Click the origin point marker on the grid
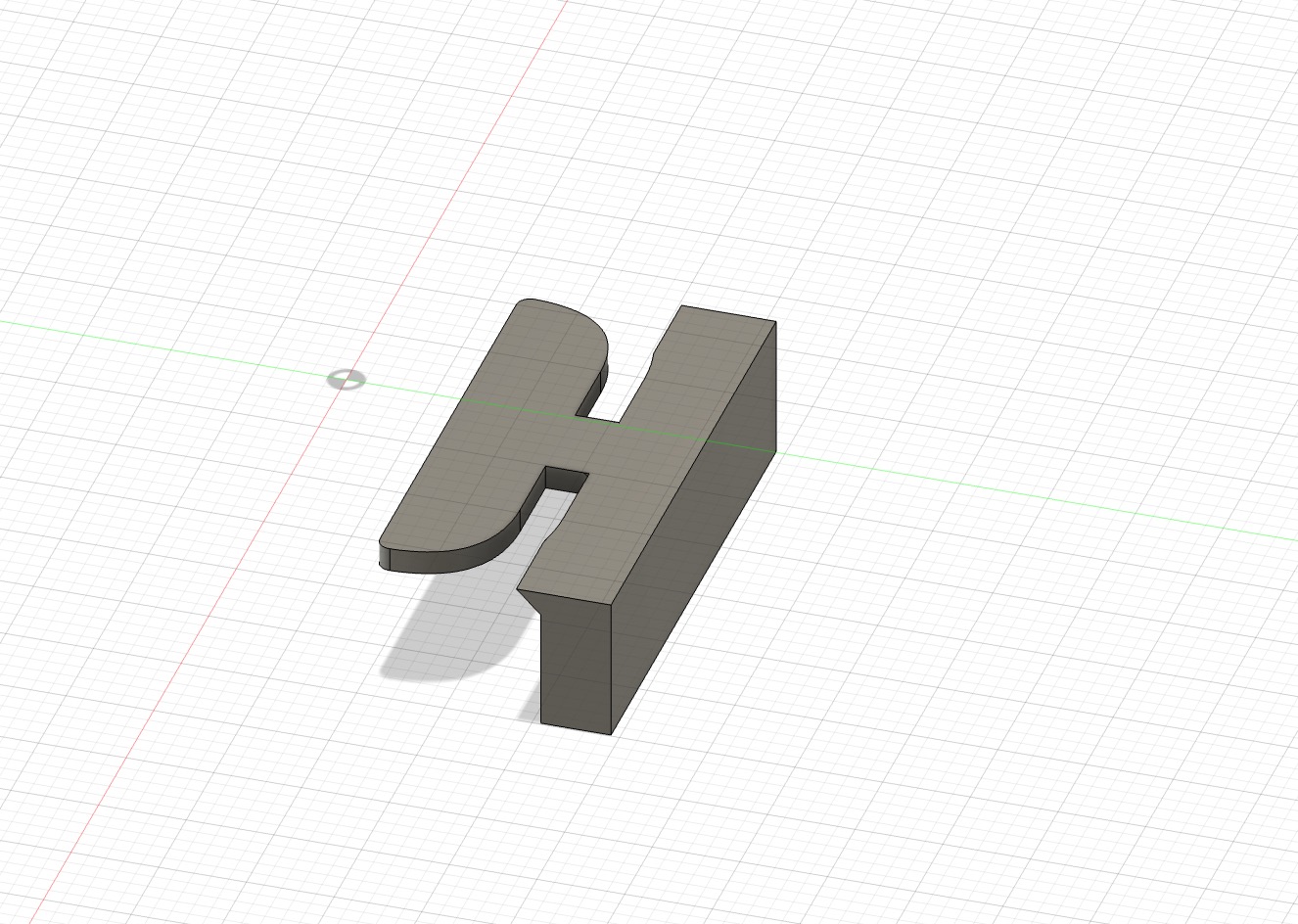Image resolution: width=1298 pixels, height=924 pixels. 346,379
